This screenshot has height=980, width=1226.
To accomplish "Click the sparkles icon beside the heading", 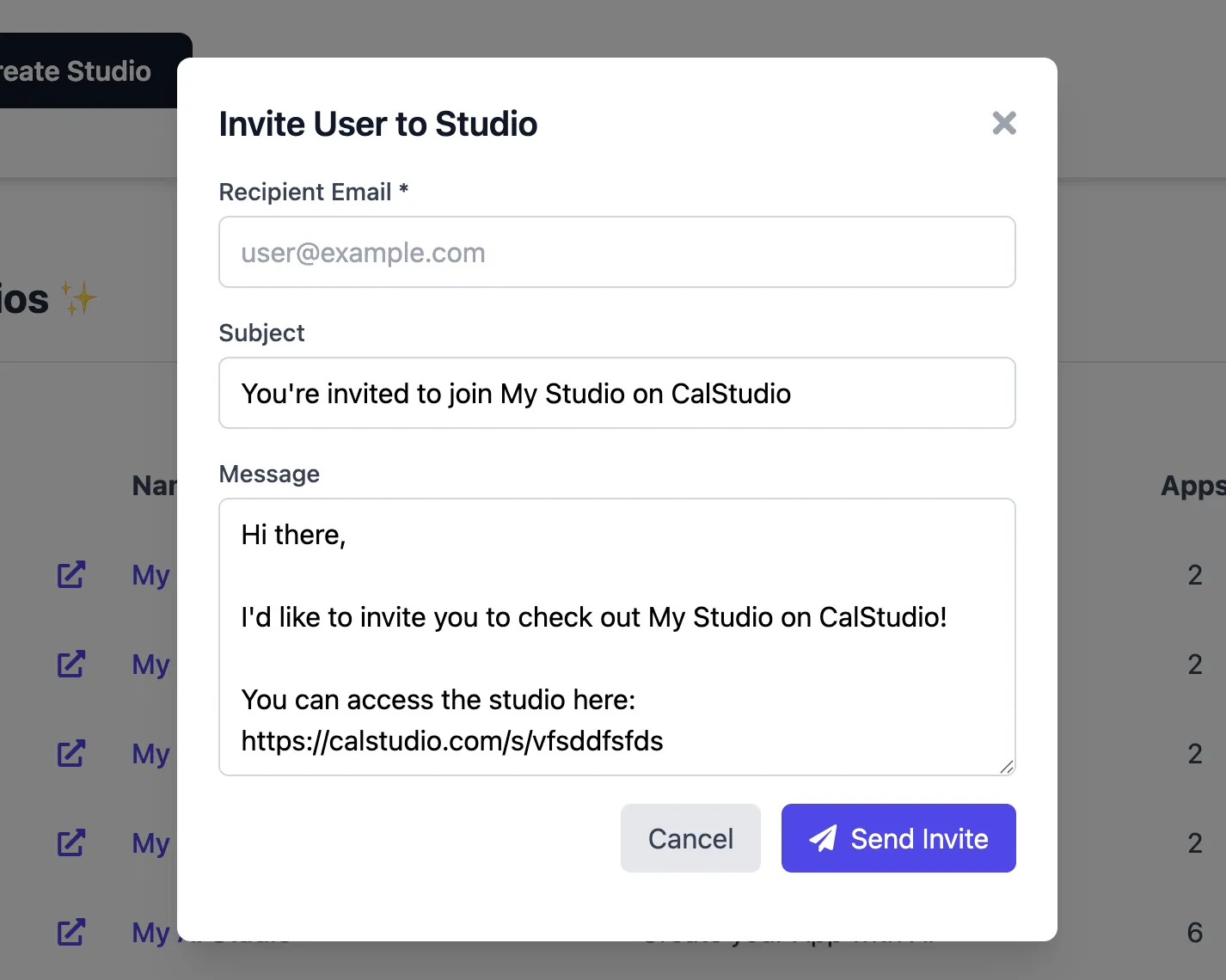I will pos(78,298).
